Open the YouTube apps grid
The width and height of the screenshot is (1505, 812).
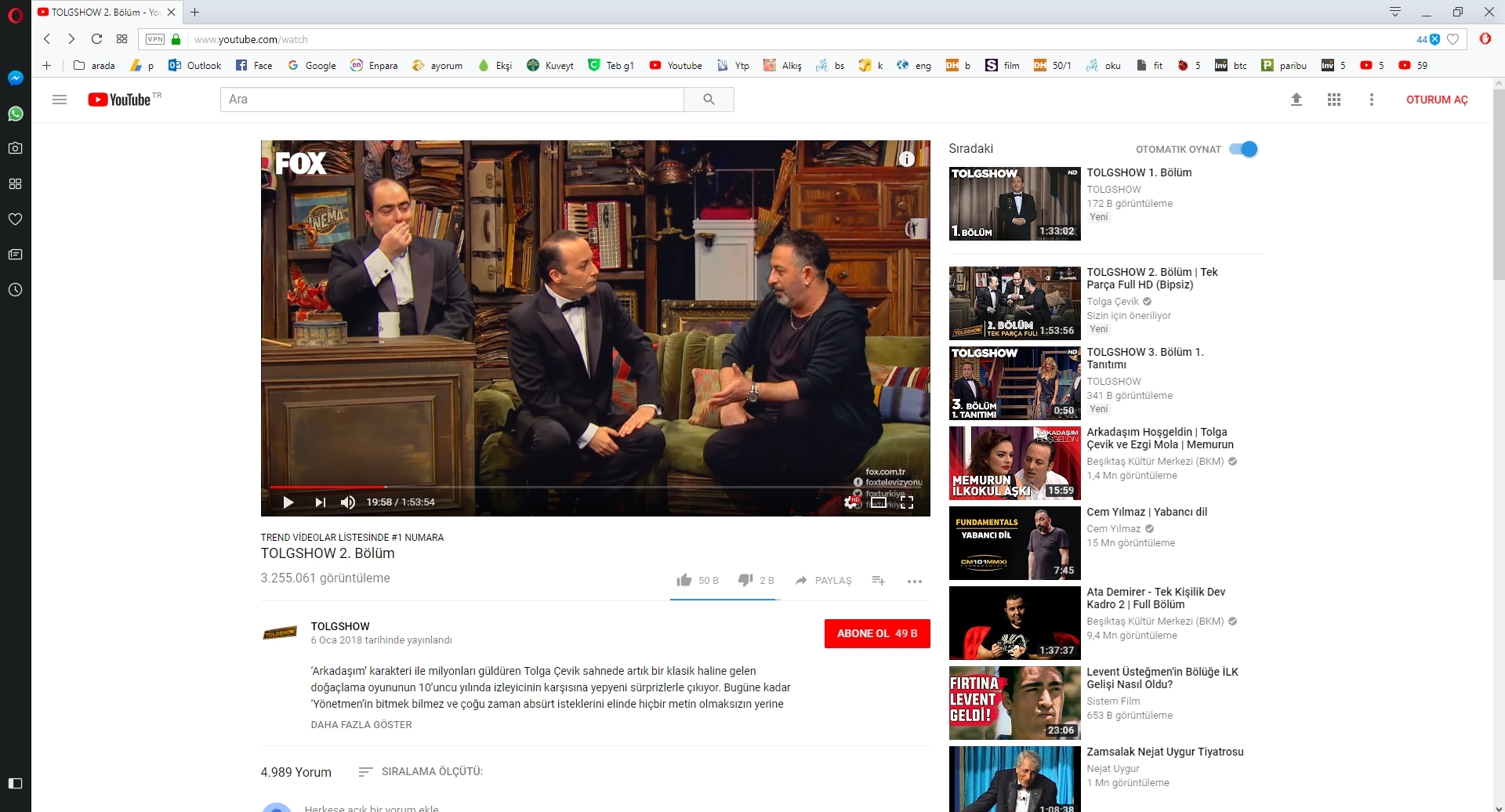point(1334,100)
